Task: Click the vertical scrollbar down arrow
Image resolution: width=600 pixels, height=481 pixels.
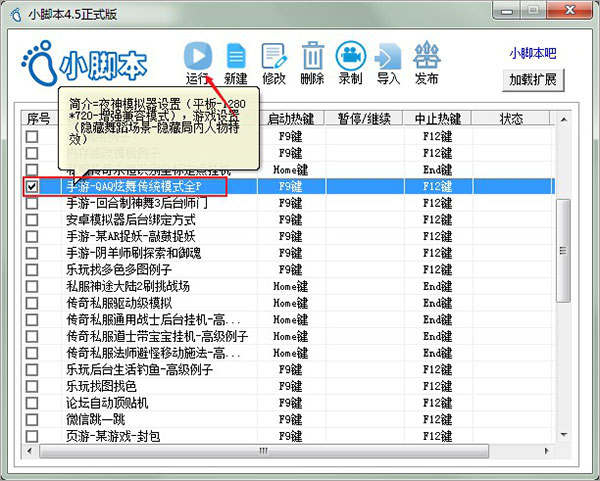Action: (564, 436)
